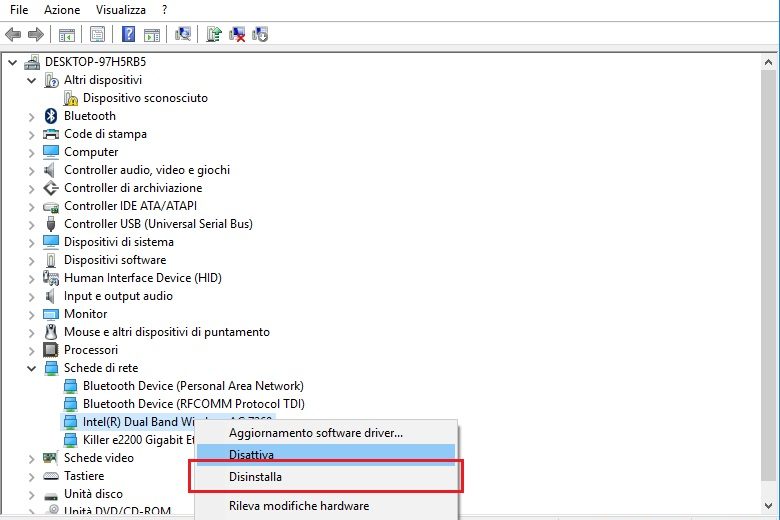Select the DESKTOP-97H5RB5 root node
The height and width of the screenshot is (520, 780).
click(x=102, y=62)
